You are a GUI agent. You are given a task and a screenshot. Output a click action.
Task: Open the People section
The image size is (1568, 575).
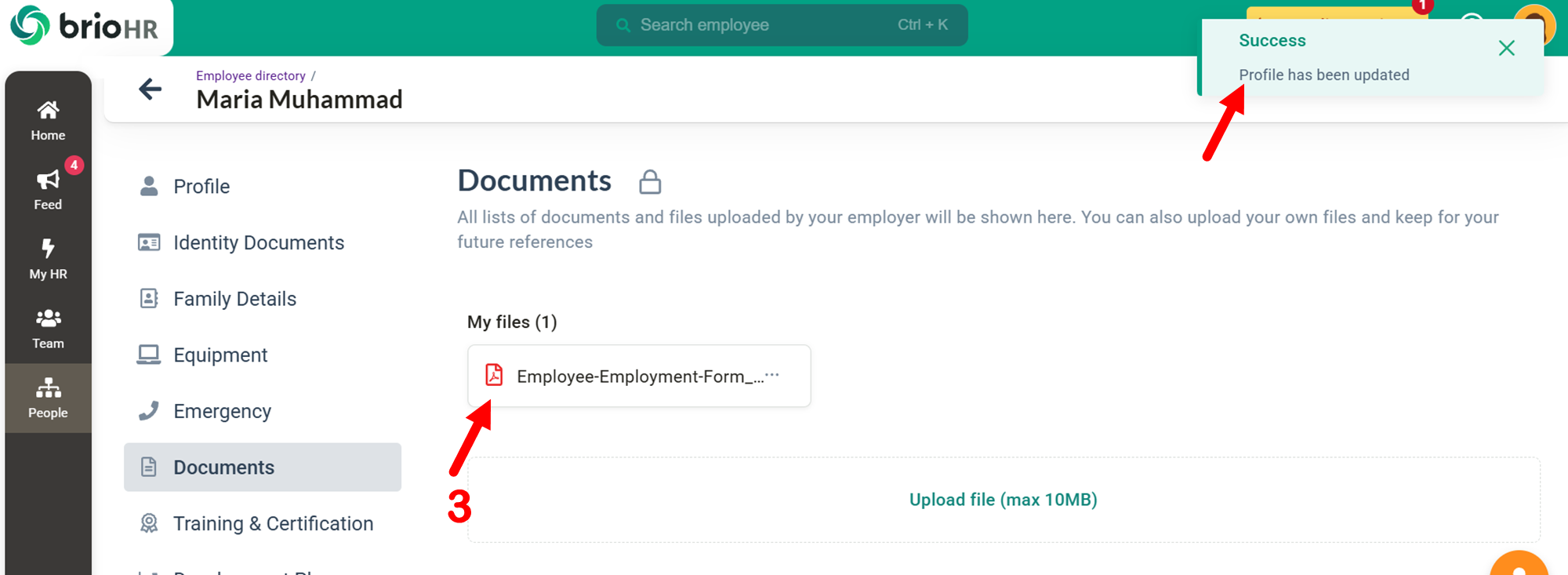pyautogui.click(x=48, y=398)
